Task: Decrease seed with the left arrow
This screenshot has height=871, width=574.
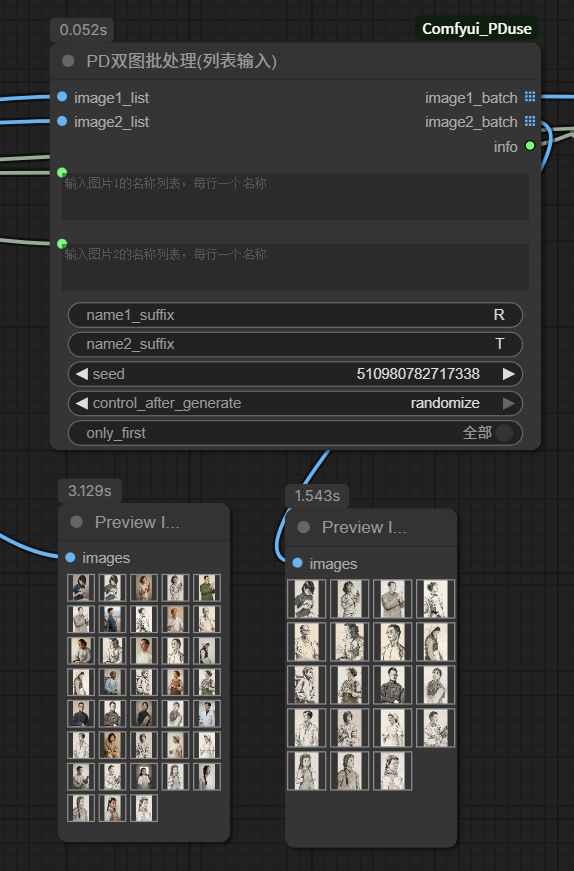Action: (x=82, y=374)
